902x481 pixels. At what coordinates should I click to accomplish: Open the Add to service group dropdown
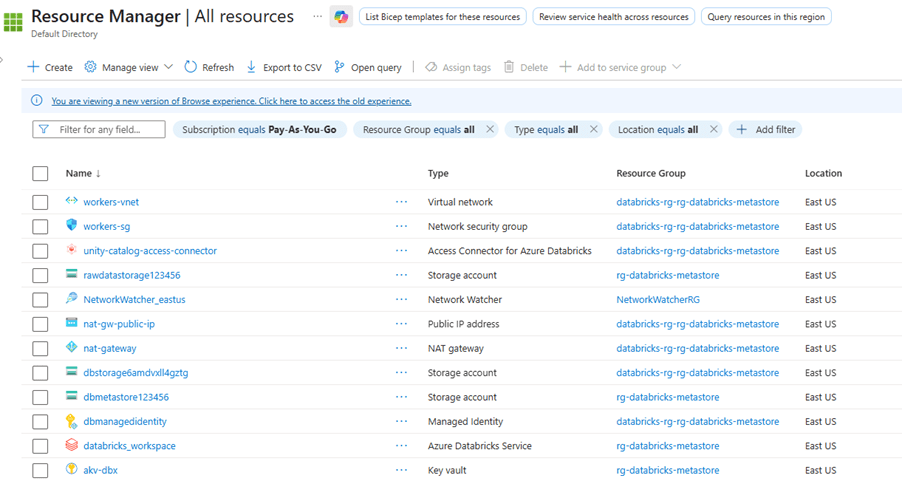point(620,67)
